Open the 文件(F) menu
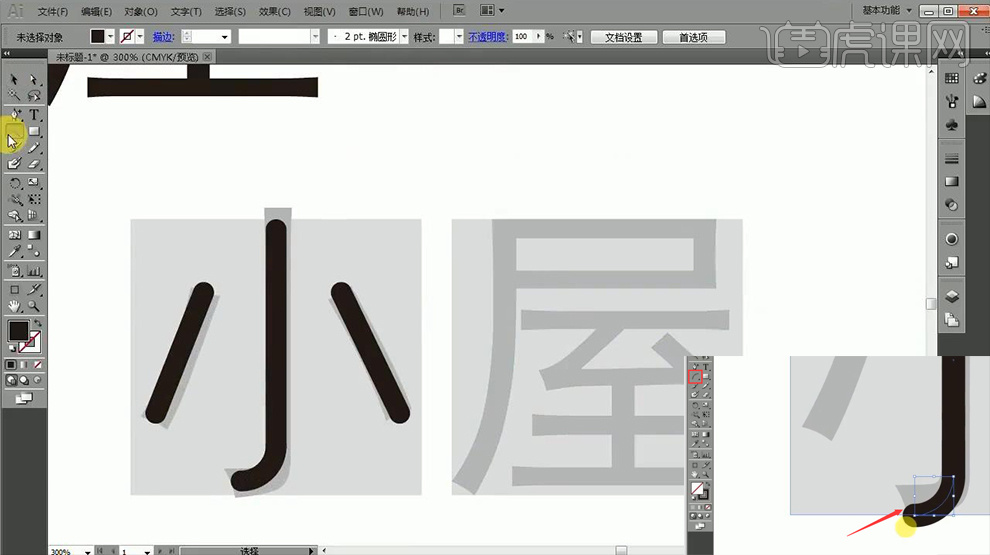This screenshot has width=990, height=555. [53, 12]
